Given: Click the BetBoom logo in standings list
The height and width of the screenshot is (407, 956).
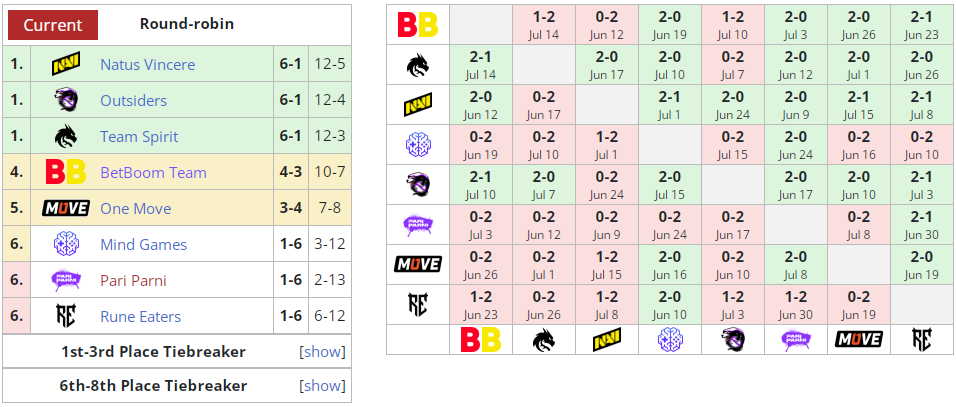Looking at the screenshot, I should tap(66, 173).
